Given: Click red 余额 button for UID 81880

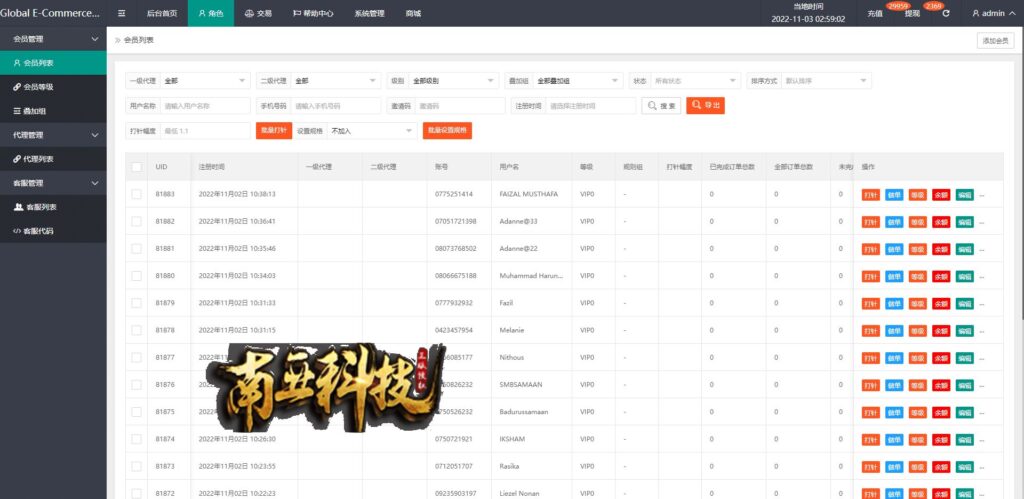Looking at the screenshot, I should pos(941,276).
